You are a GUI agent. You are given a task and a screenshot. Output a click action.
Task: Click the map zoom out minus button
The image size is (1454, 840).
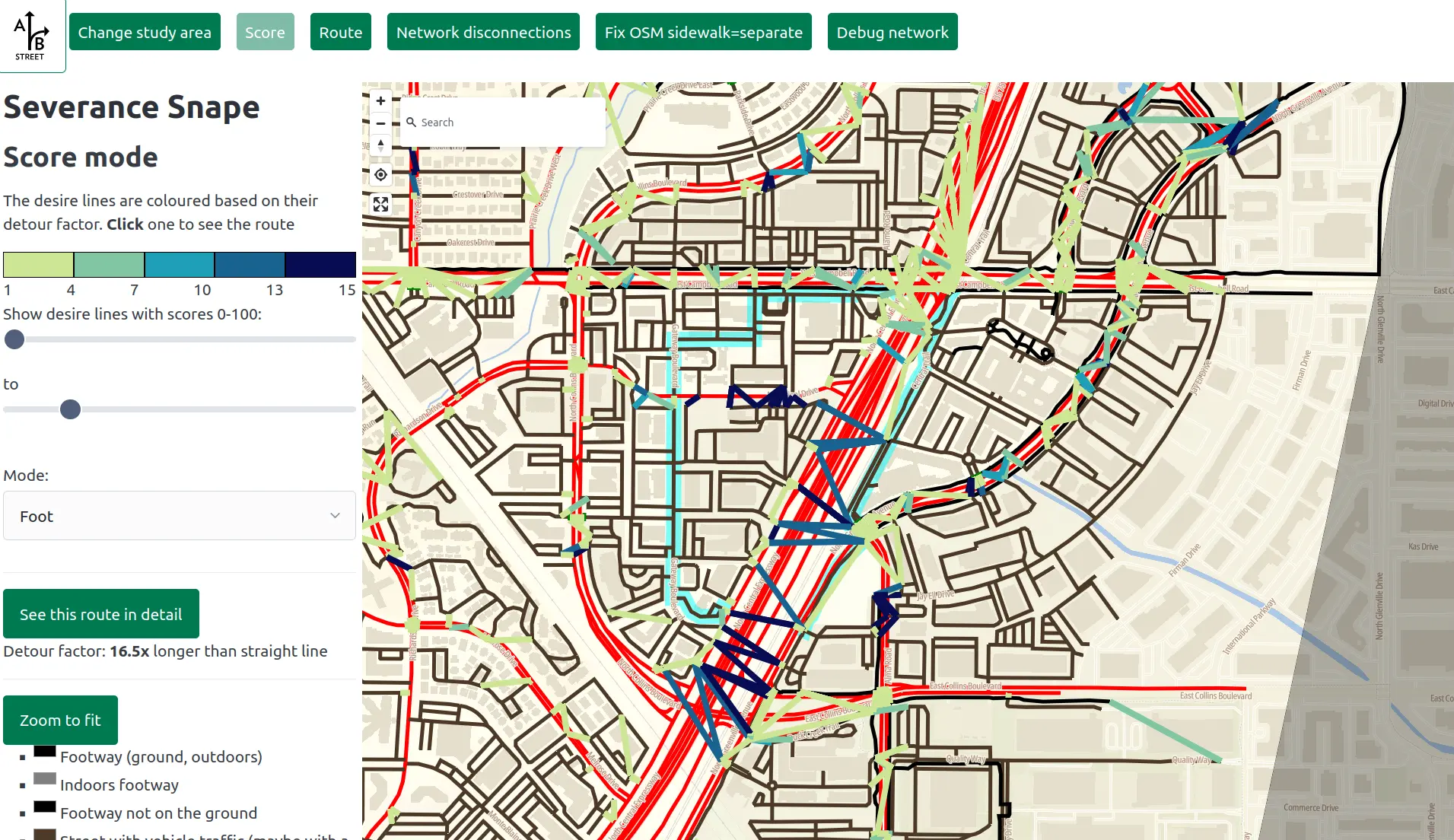coord(380,123)
